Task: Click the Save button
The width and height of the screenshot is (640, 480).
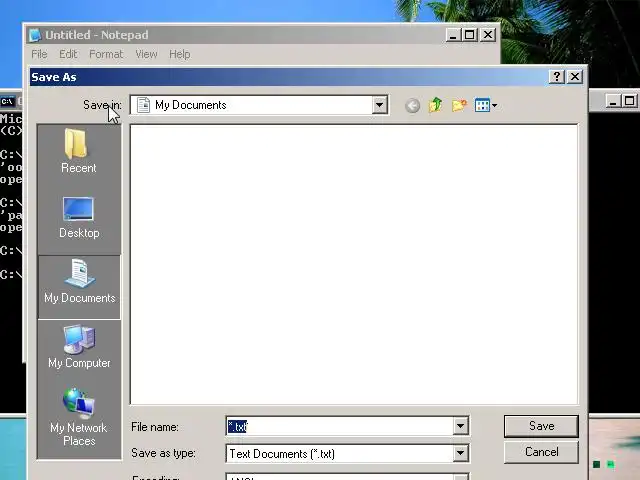Action: [x=541, y=426]
